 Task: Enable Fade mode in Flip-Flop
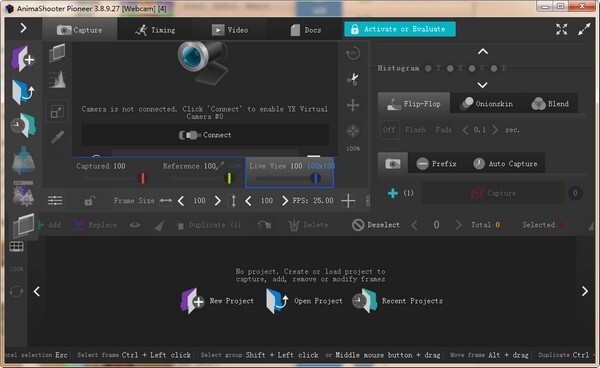click(x=443, y=130)
